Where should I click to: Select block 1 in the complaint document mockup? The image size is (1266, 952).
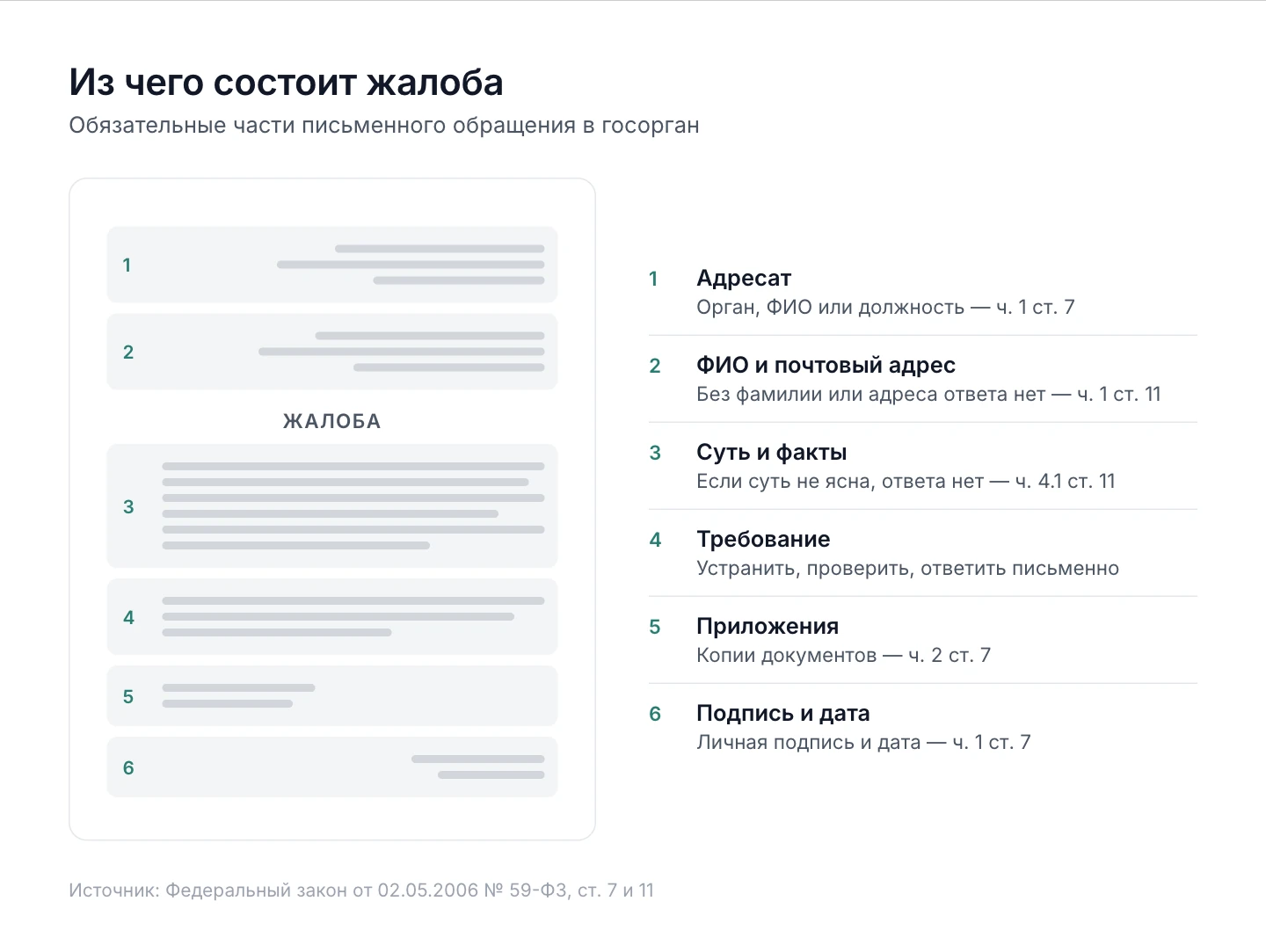pyautogui.click(x=332, y=265)
